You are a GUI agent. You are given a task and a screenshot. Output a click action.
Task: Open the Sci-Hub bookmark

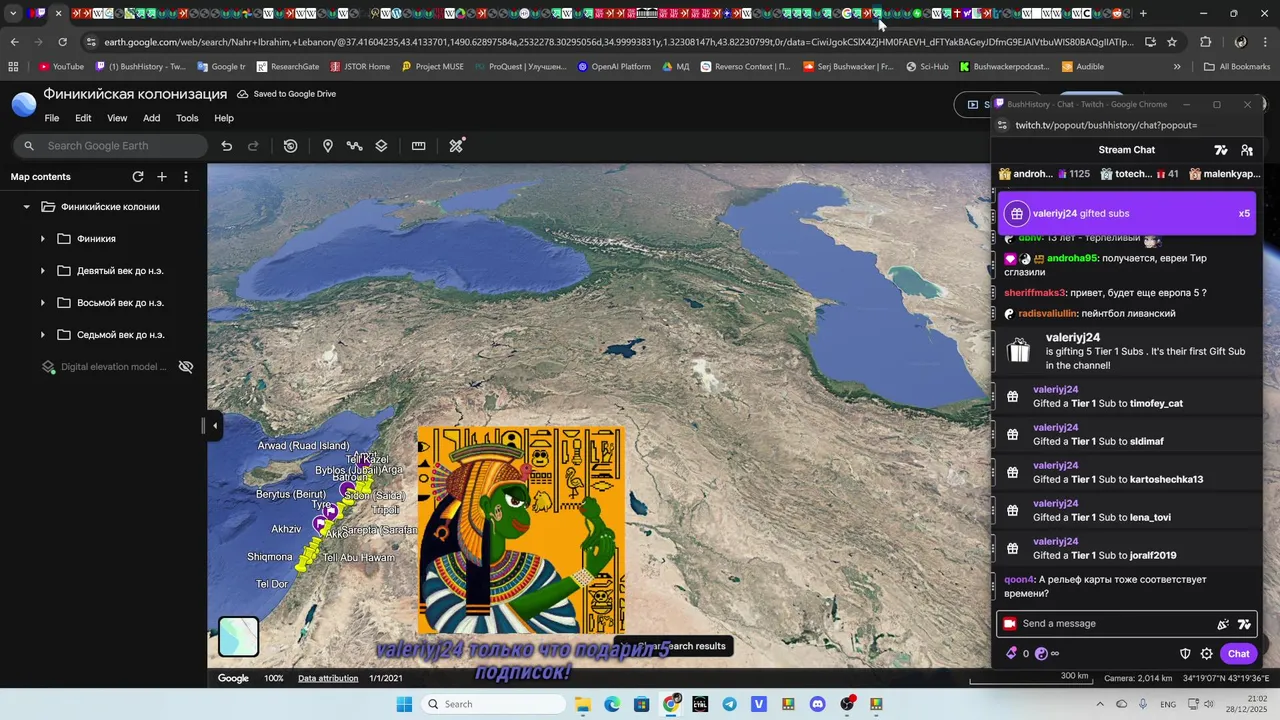[x=927, y=67]
